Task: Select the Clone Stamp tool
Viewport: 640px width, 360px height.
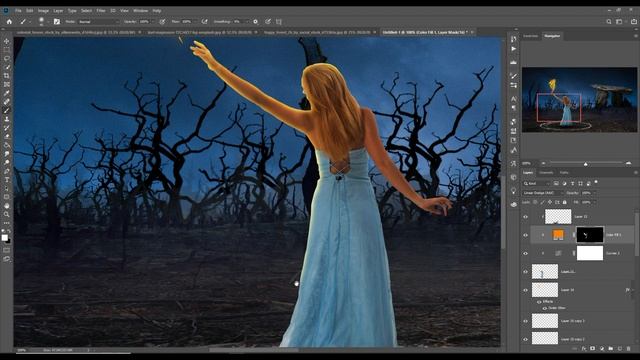Action: pyautogui.click(x=7, y=119)
